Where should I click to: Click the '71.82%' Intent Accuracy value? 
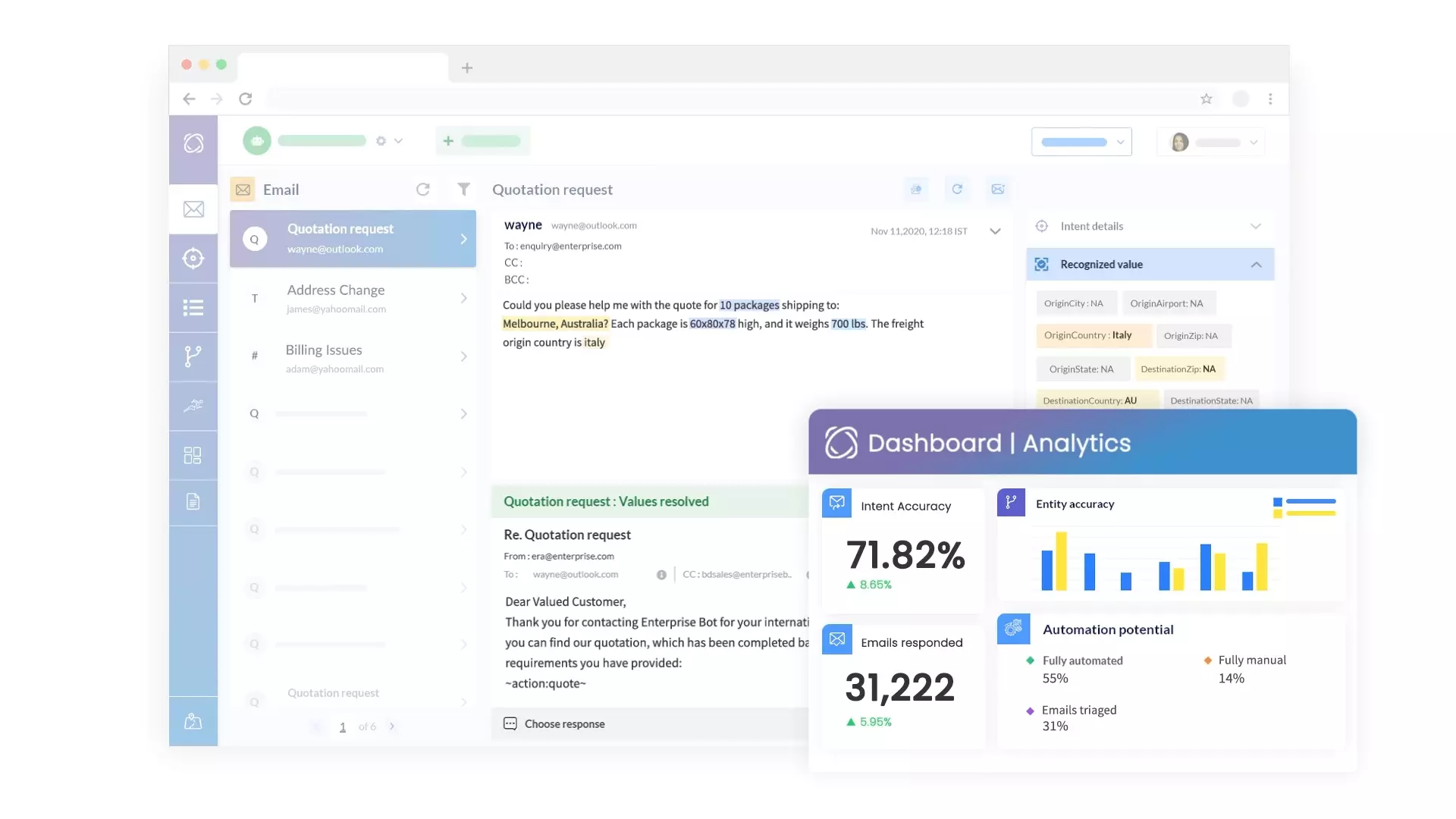point(905,555)
